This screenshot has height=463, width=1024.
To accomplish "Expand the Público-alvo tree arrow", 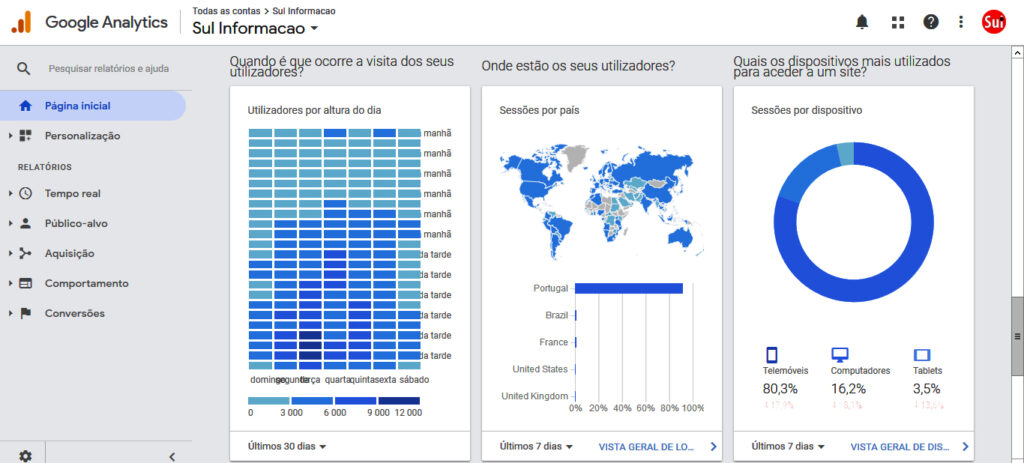I will pyautogui.click(x=10, y=223).
